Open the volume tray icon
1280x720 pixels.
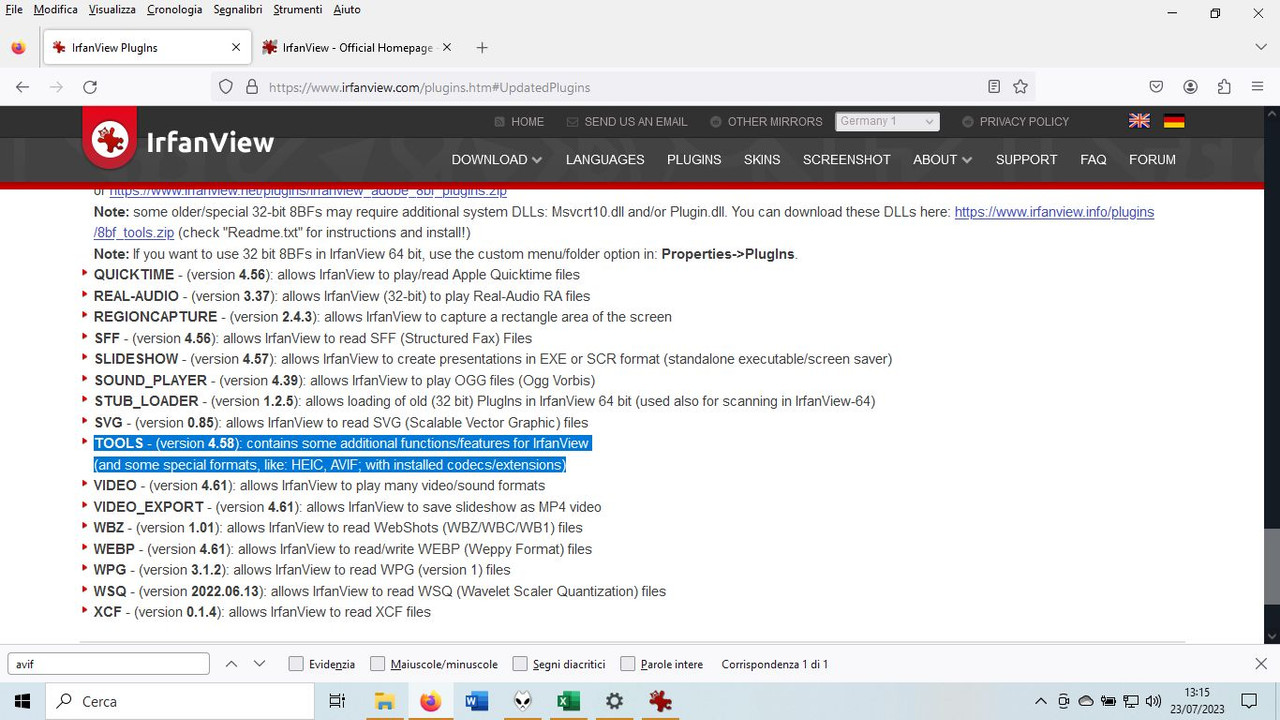[1153, 701]
